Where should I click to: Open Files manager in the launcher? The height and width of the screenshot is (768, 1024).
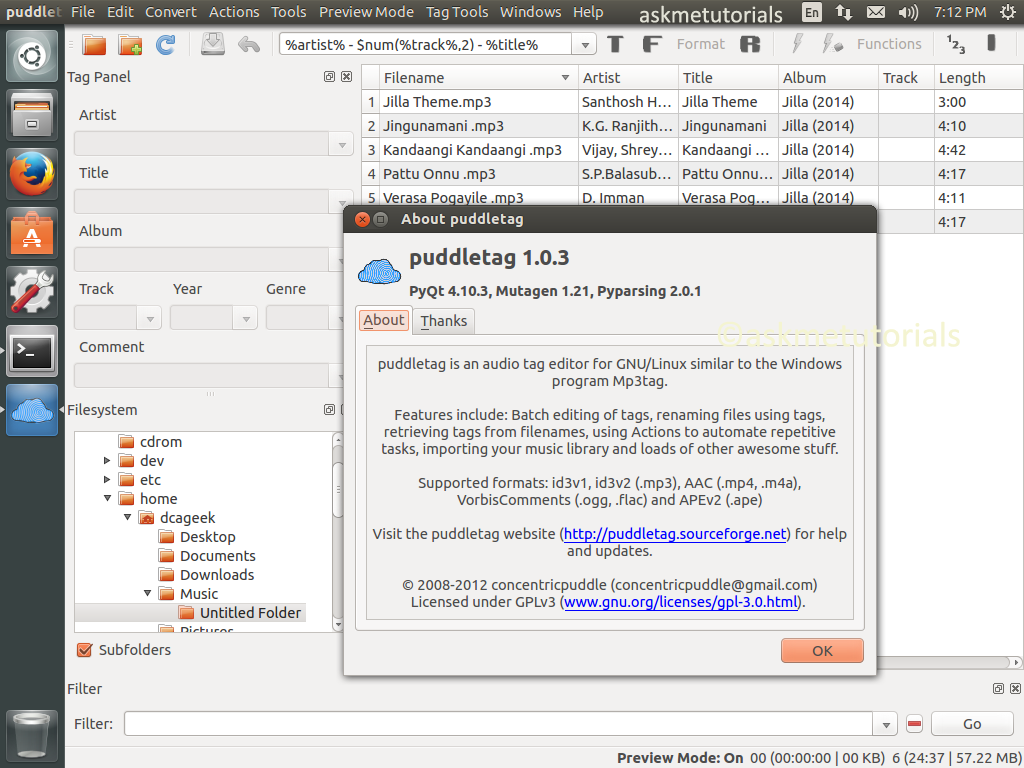point(31,115)
